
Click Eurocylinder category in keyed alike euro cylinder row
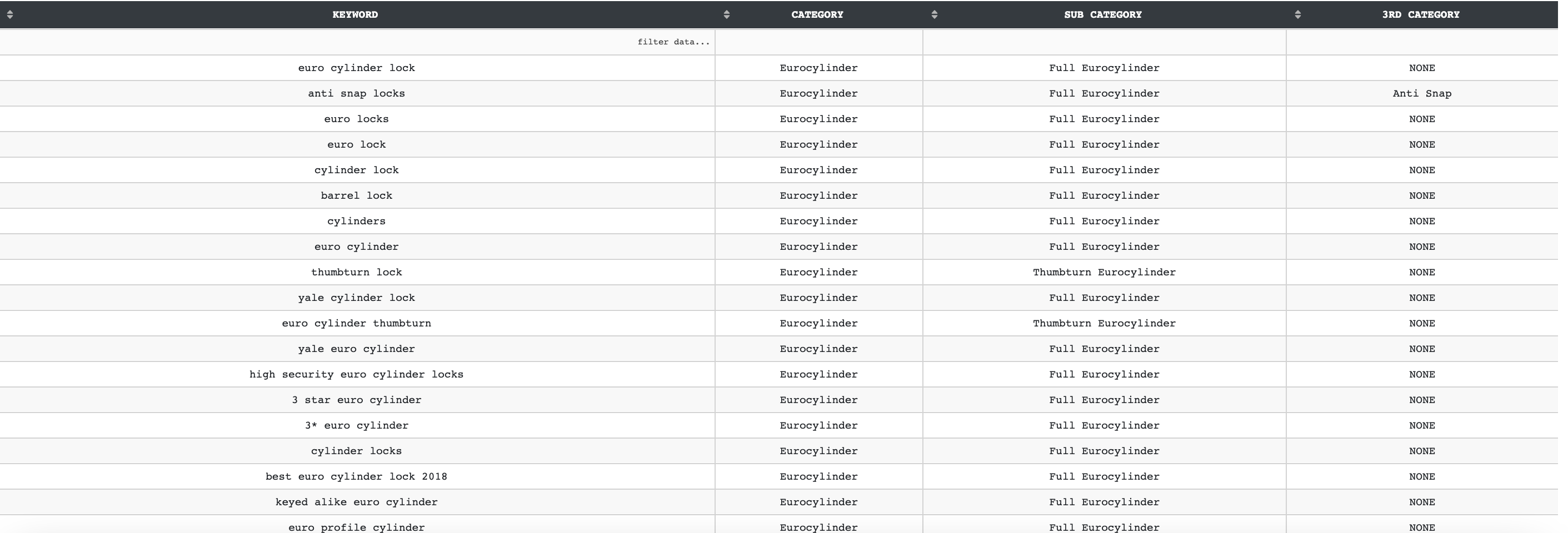[818, 502]
